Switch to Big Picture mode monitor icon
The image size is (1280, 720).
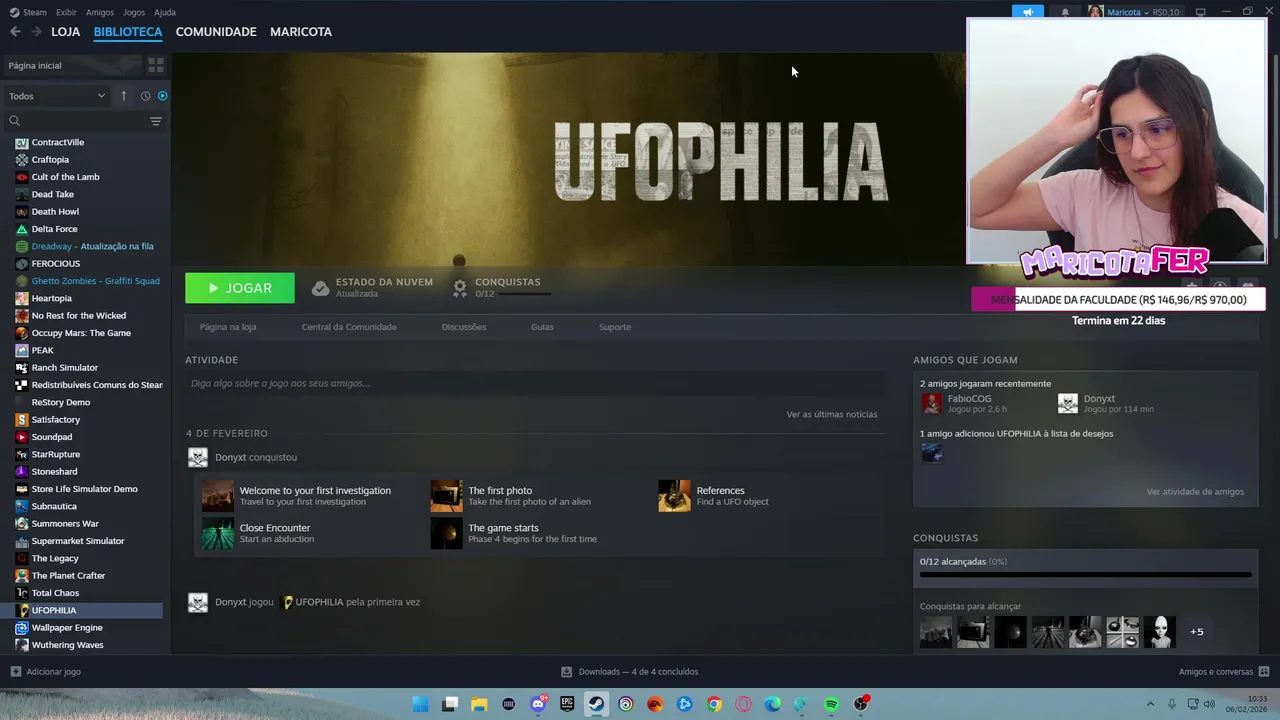tap(1201, 12)
